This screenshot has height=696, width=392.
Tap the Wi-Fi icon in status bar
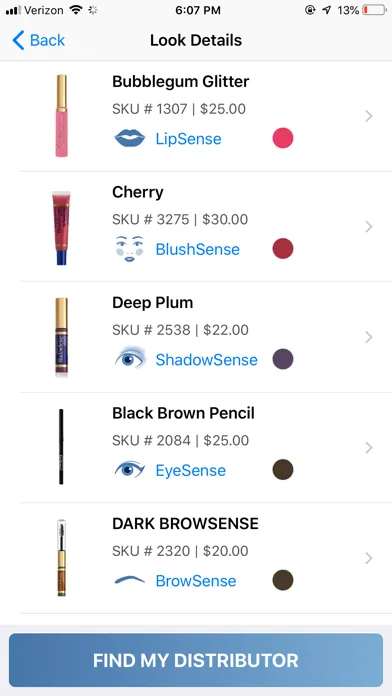pos(77,10)
